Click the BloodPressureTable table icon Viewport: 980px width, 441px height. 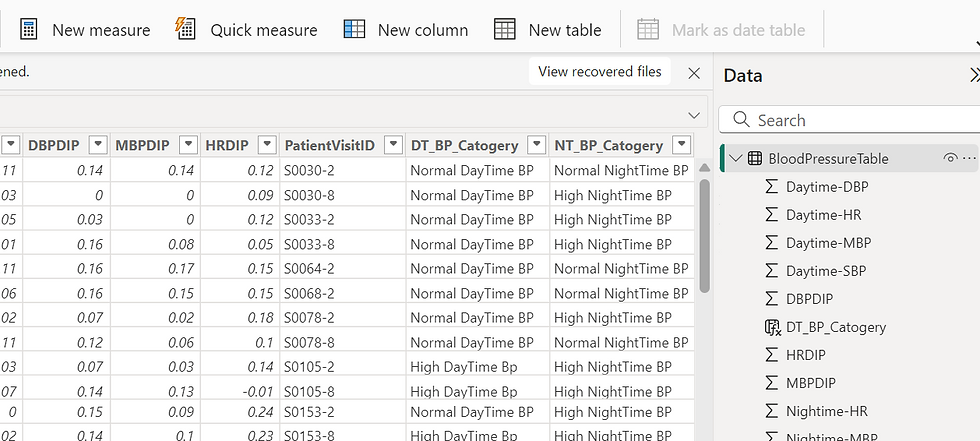click(x=755, y=159)
